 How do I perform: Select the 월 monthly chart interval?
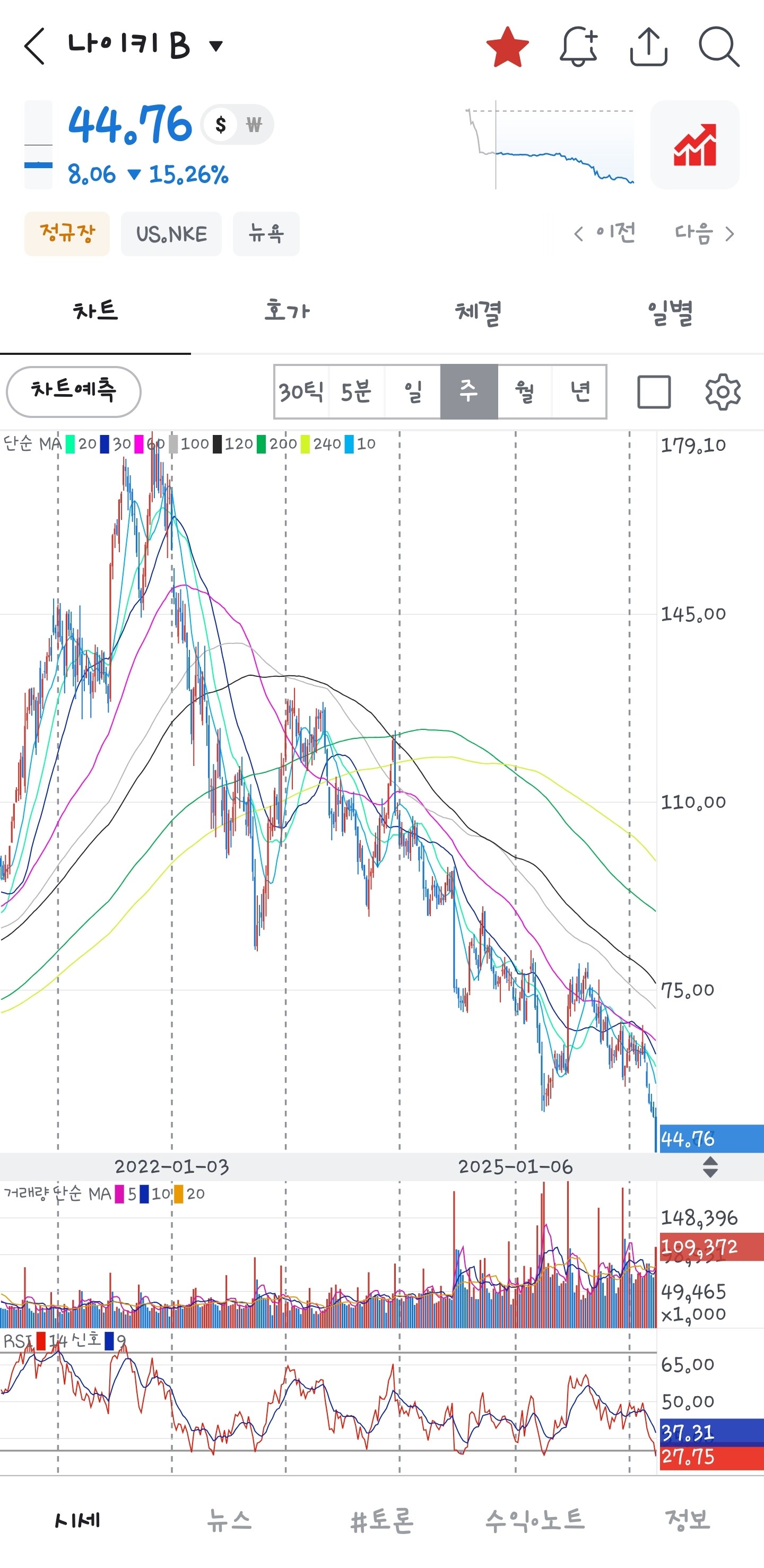coord(524,391)
